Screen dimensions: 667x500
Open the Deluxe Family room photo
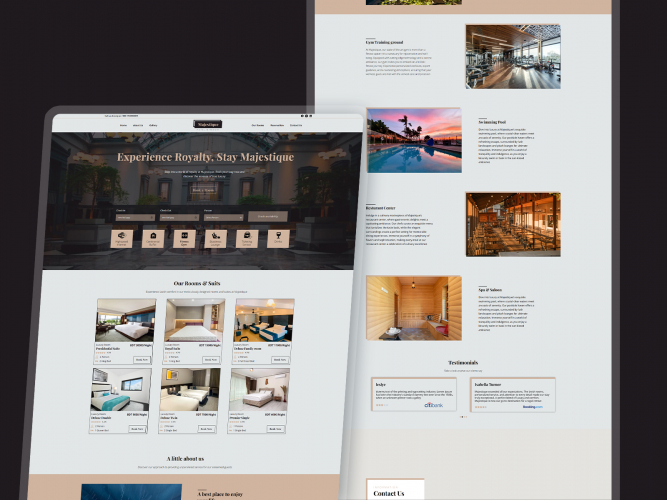(x=264, y=320)
